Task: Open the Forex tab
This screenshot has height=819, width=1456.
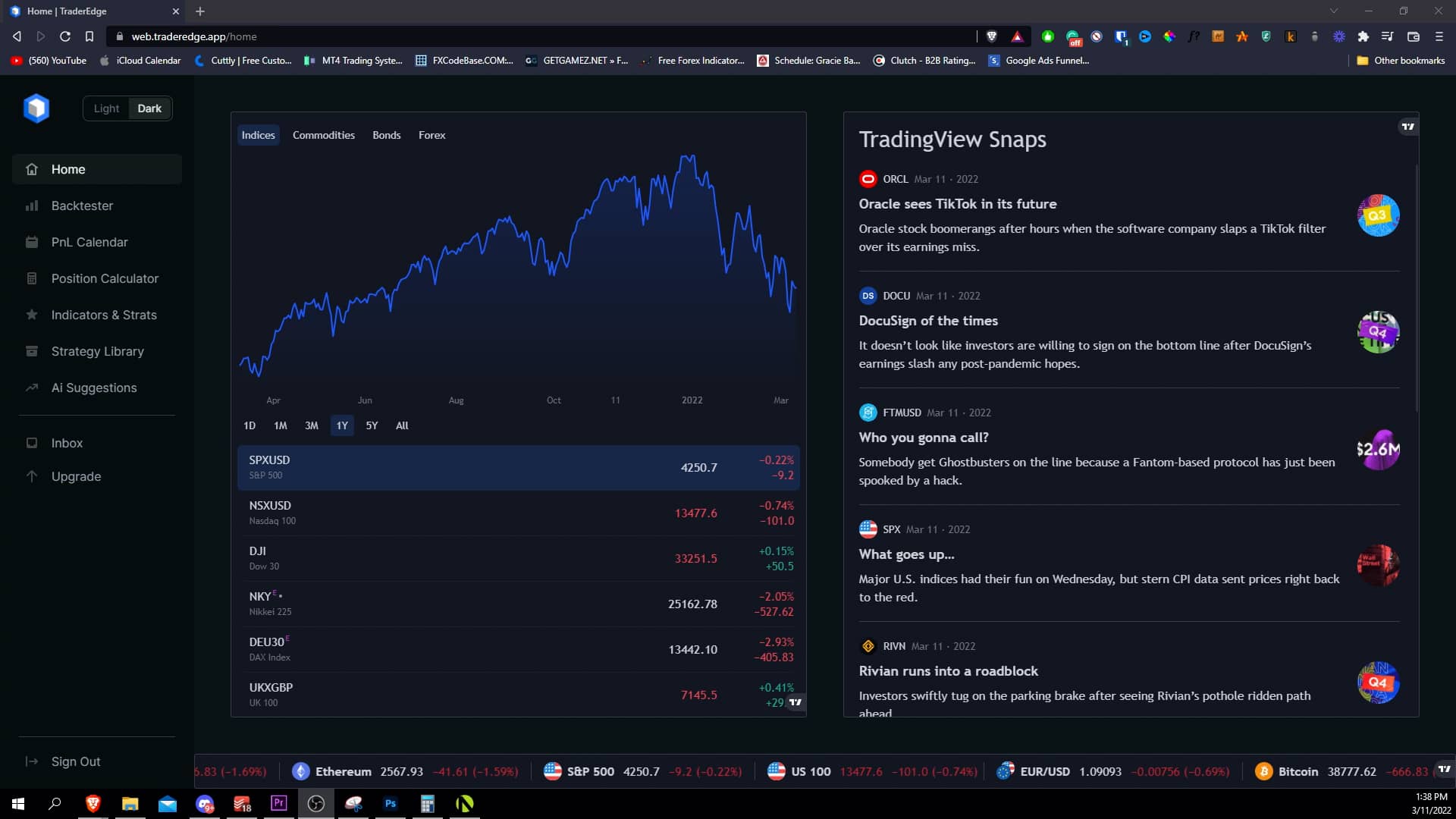Action: tap(431, 135)
